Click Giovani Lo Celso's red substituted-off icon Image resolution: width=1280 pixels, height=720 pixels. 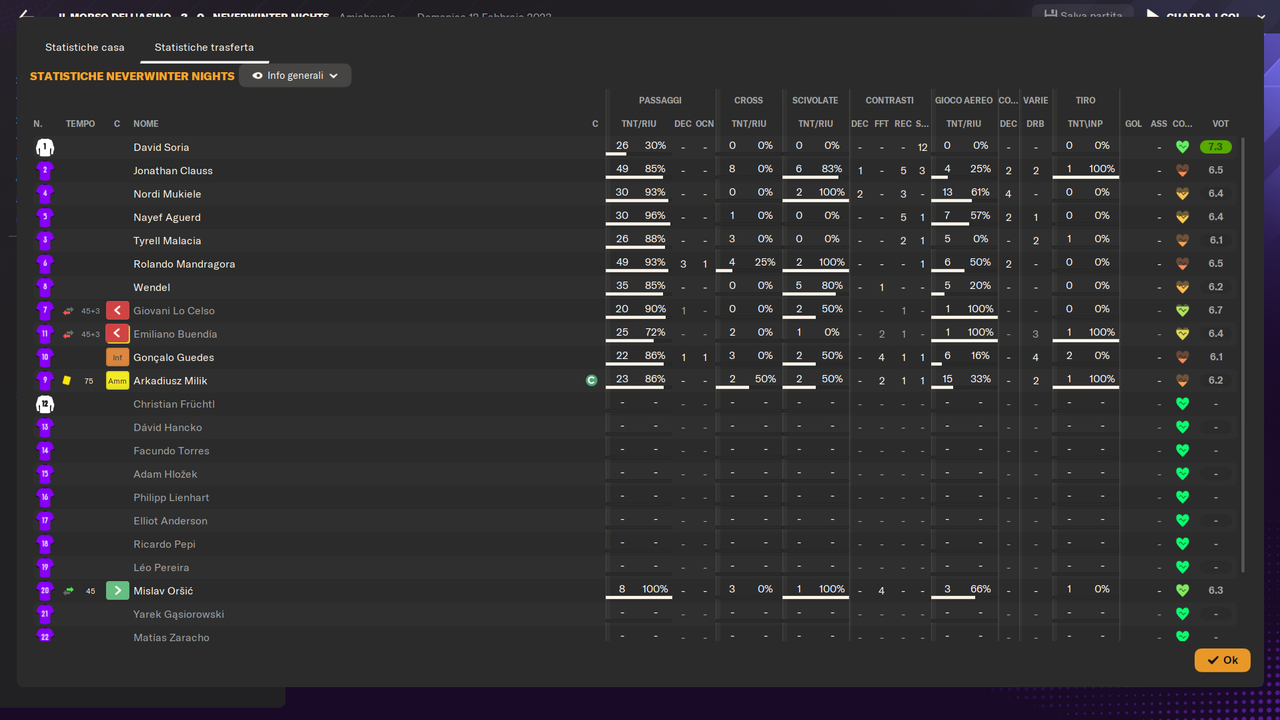(x=117, y=310)
